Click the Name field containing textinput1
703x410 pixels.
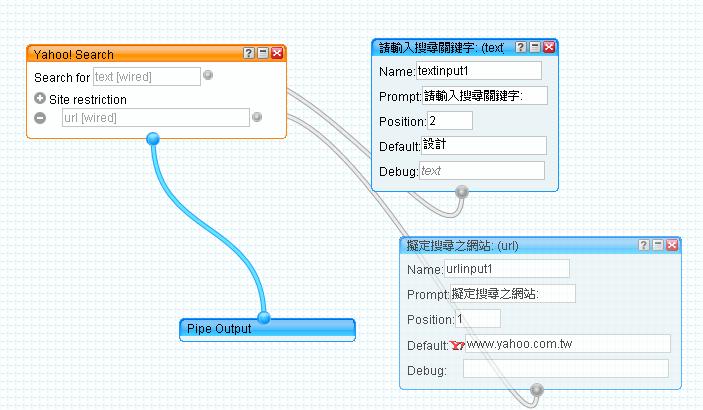pos(478,71)
